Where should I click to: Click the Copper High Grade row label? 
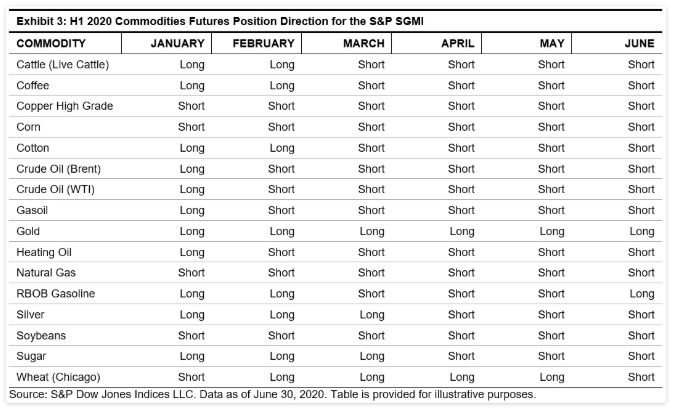tap(64, 106)
